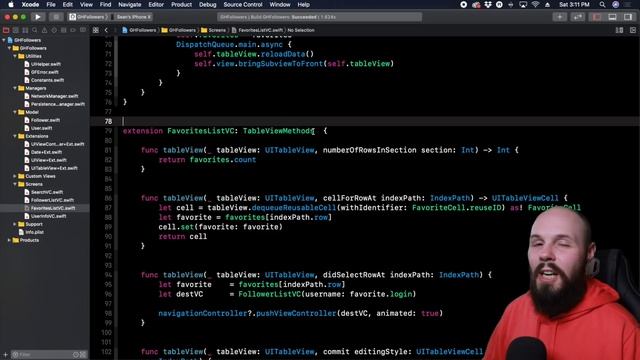Click FavoritesListVC.swift in jump bar
This screenshot has height=360, width=640.
pyautogui.click(x=257, y=30)
